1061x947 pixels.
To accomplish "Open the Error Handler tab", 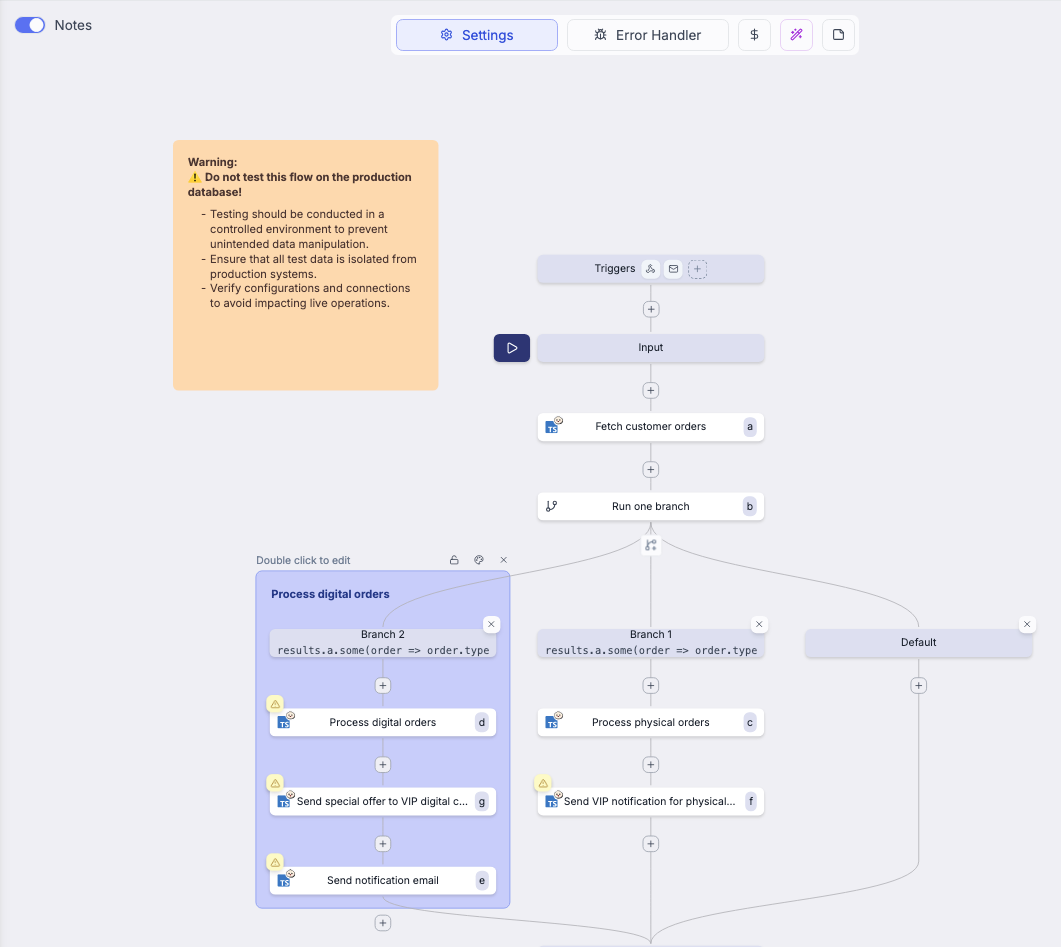I will tap(647, 35).
